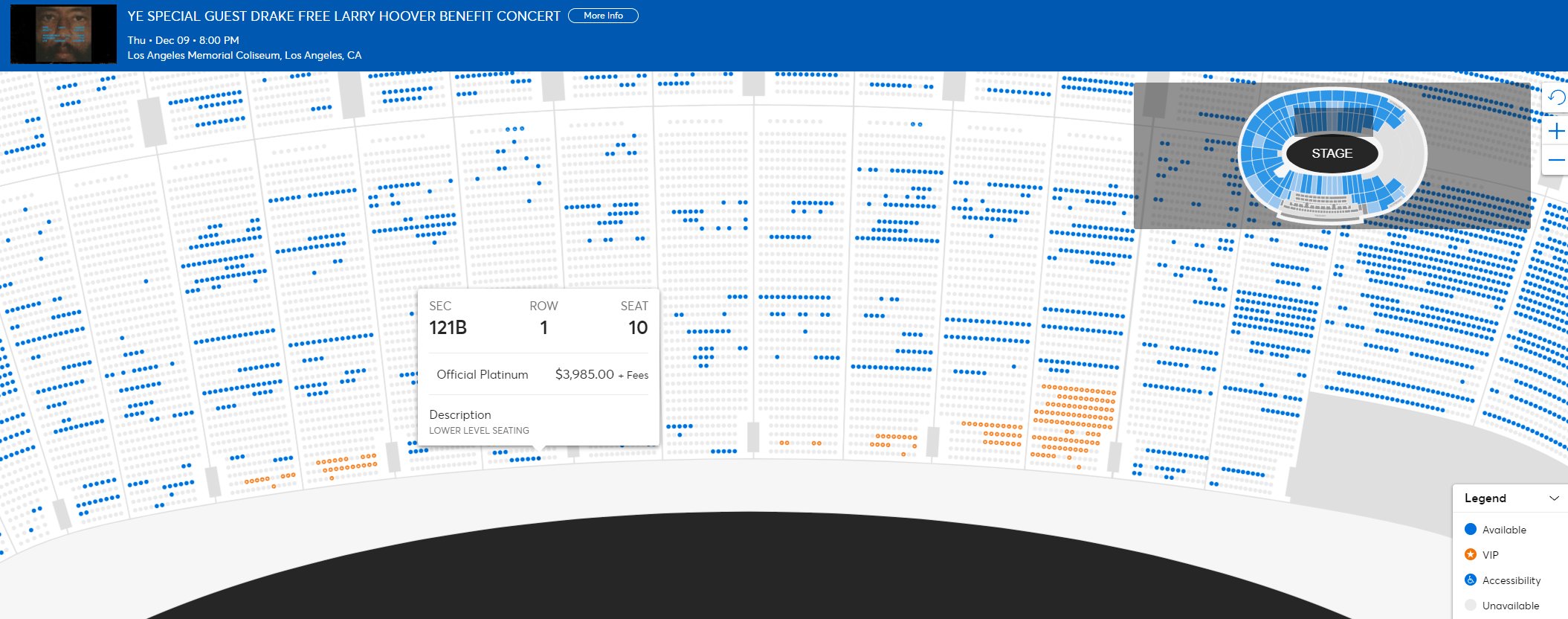Click the event title heading
The image size is (1568, 619).
tap(344, 16)
